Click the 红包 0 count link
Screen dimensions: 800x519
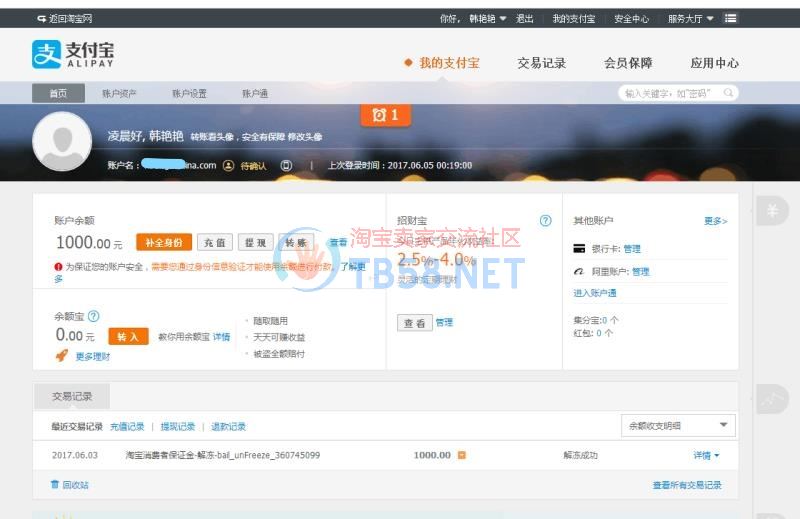(x=599, y=333)
